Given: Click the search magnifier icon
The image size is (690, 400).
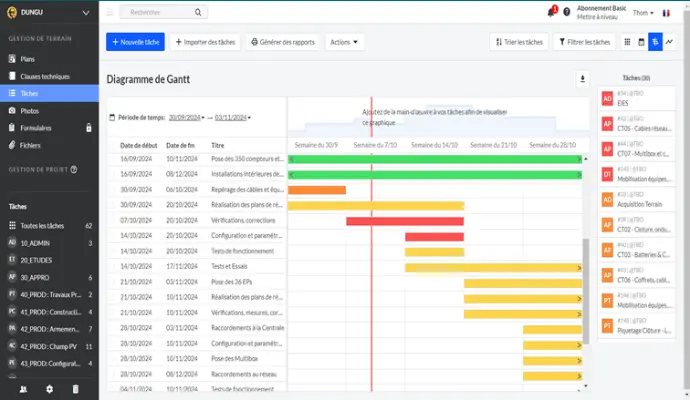Looking at the screenshot, I should click(198, 12).
